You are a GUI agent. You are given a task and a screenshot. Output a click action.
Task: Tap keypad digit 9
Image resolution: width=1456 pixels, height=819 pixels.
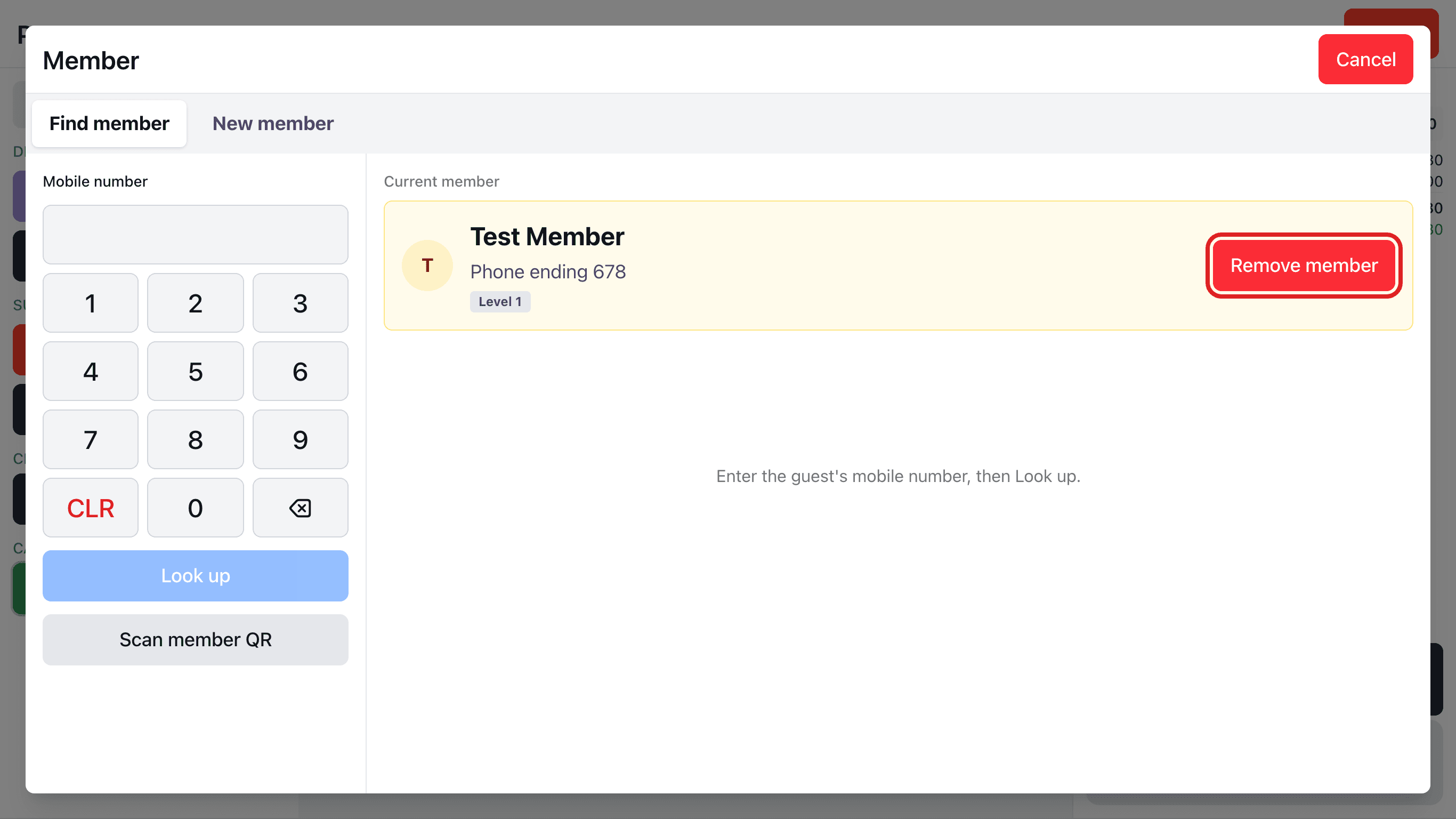300,439
